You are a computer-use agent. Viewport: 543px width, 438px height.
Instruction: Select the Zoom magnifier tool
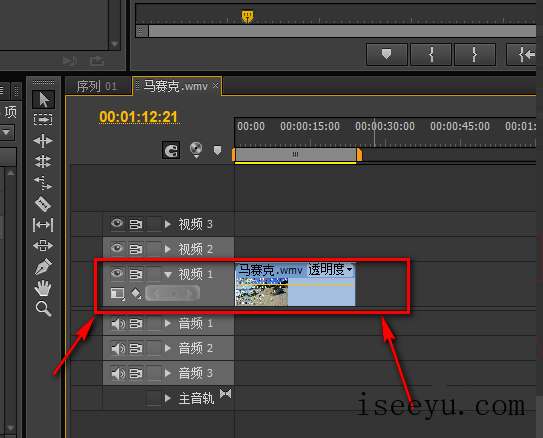(x=43, y=309)
